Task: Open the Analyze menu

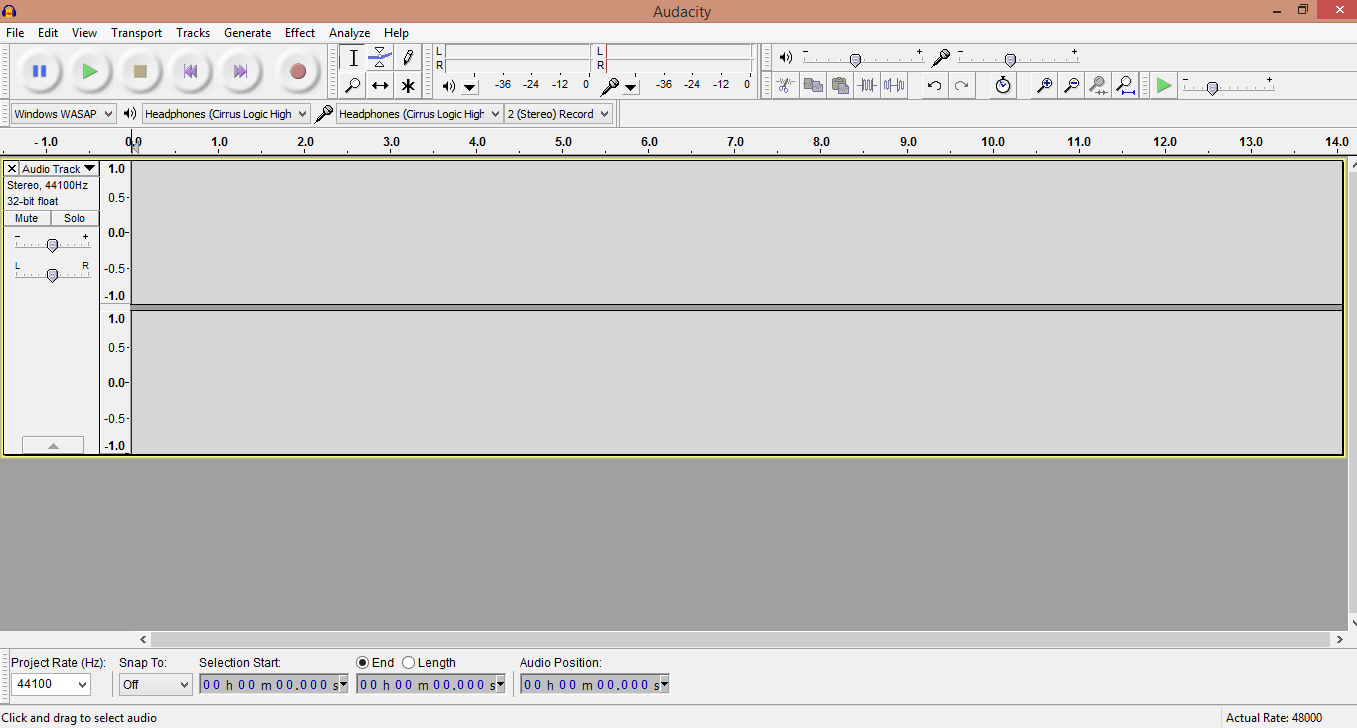Action: [x=350, y=33]
